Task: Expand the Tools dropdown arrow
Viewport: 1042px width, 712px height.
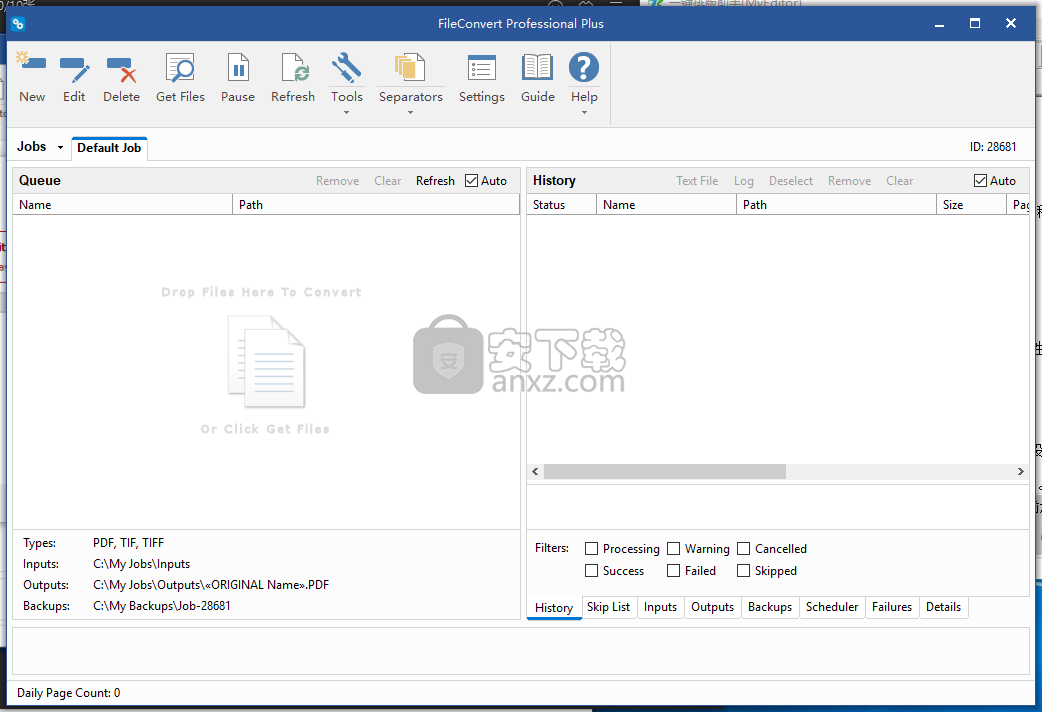Action: 346,113
